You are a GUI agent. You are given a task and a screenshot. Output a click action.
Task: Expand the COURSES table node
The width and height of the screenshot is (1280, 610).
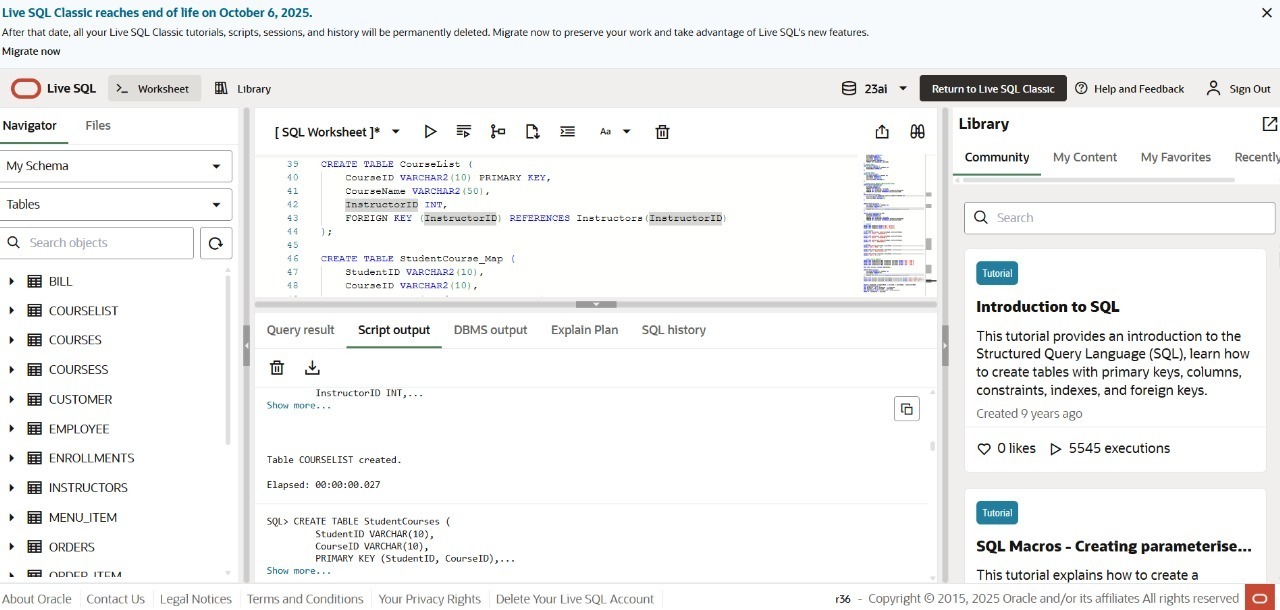pyautogui.click(x=11, y=340)
